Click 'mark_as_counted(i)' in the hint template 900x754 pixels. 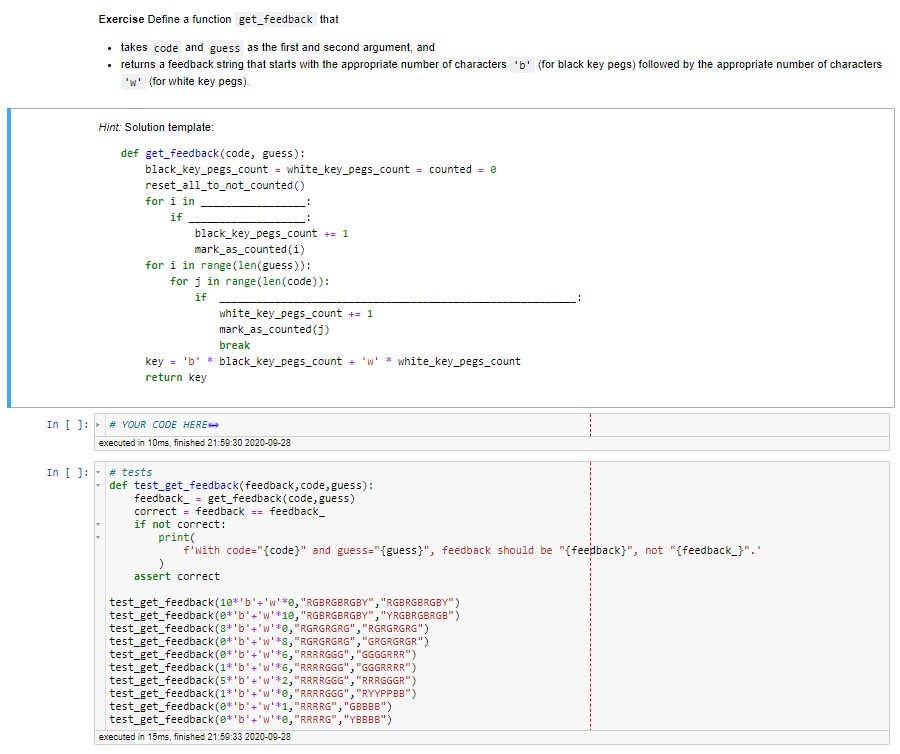pyautogui.click(x=250, y=250)
